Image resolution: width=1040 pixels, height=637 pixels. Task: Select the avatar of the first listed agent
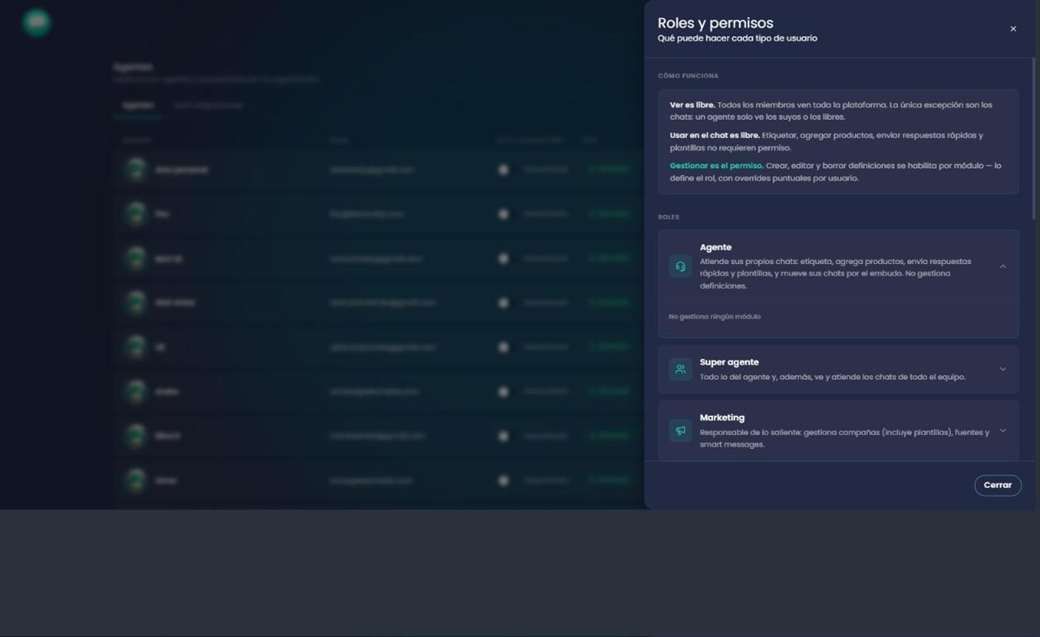click(136, 169)
